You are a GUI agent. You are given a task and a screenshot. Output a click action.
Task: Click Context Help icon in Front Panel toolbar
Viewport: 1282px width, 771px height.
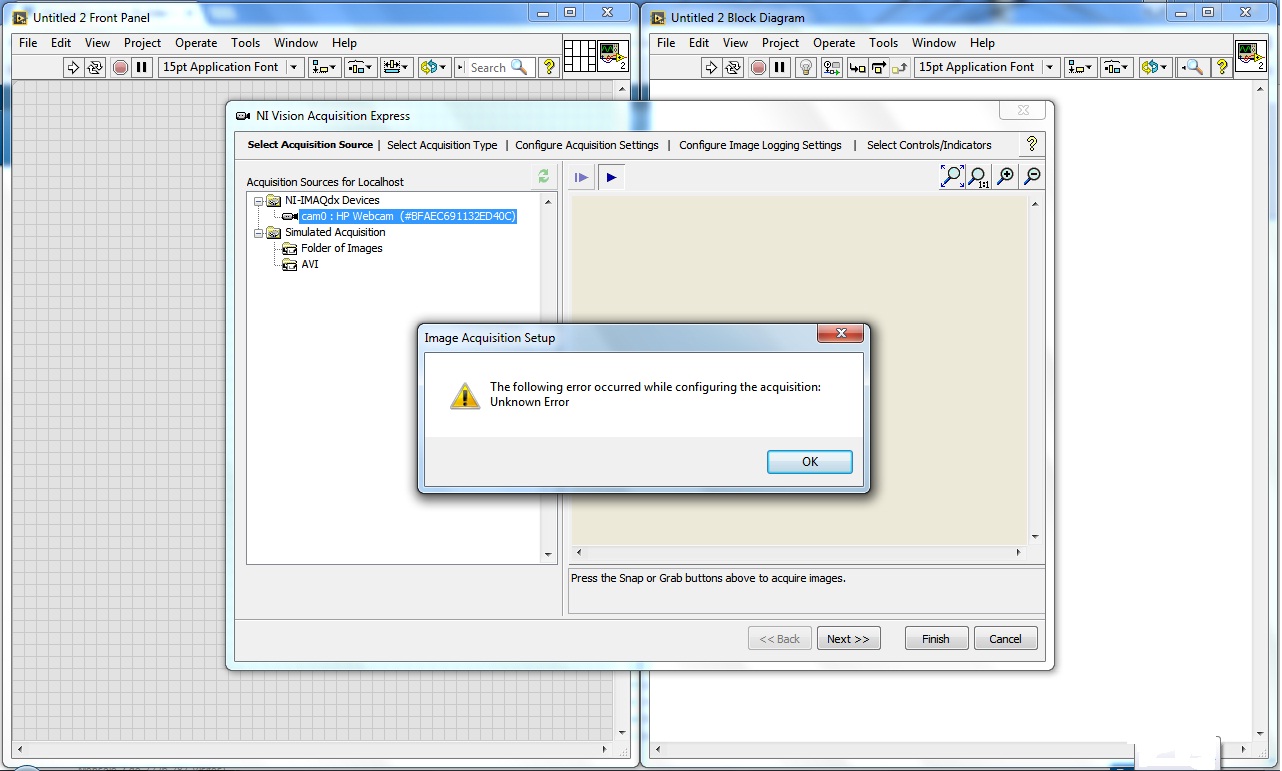[548, 67]
